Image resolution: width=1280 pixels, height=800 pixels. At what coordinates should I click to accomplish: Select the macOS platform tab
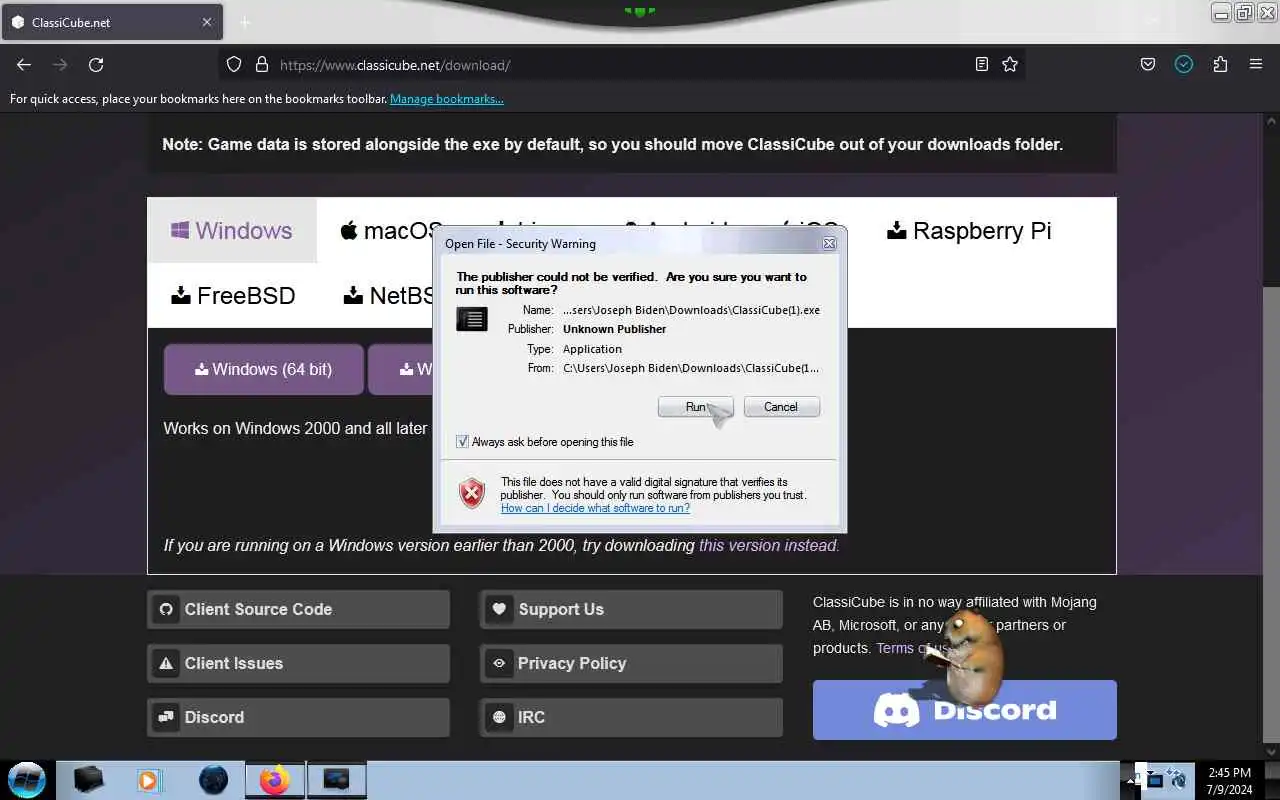coord(391,231)
